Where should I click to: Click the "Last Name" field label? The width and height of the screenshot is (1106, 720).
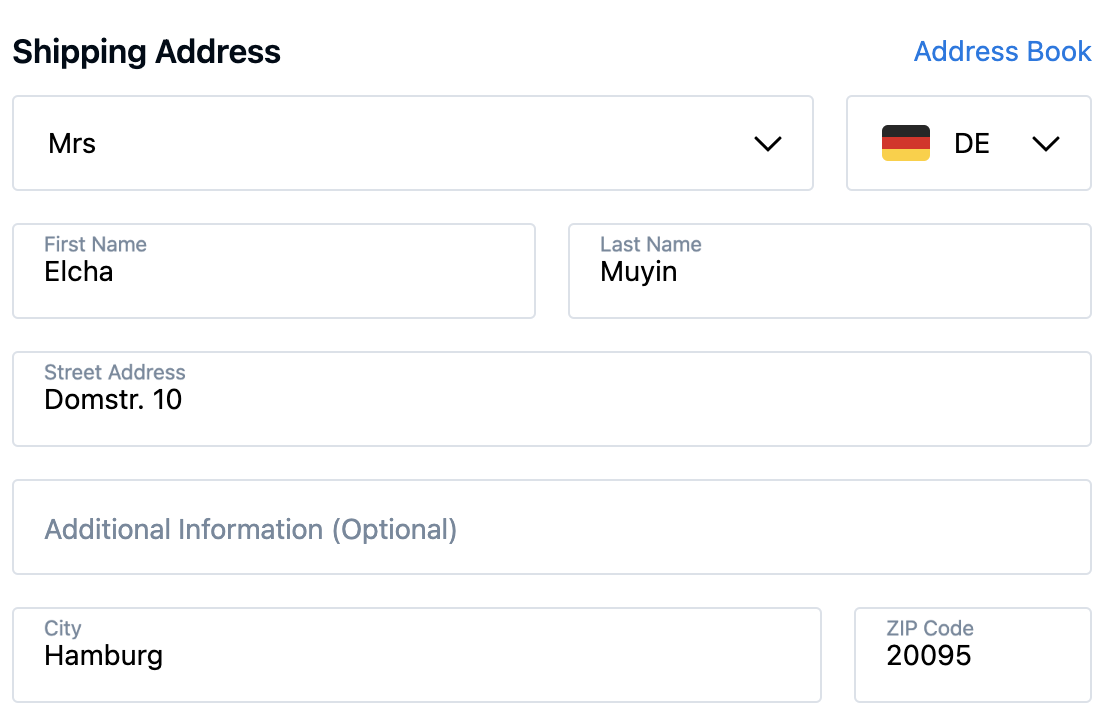click(650, 244)
